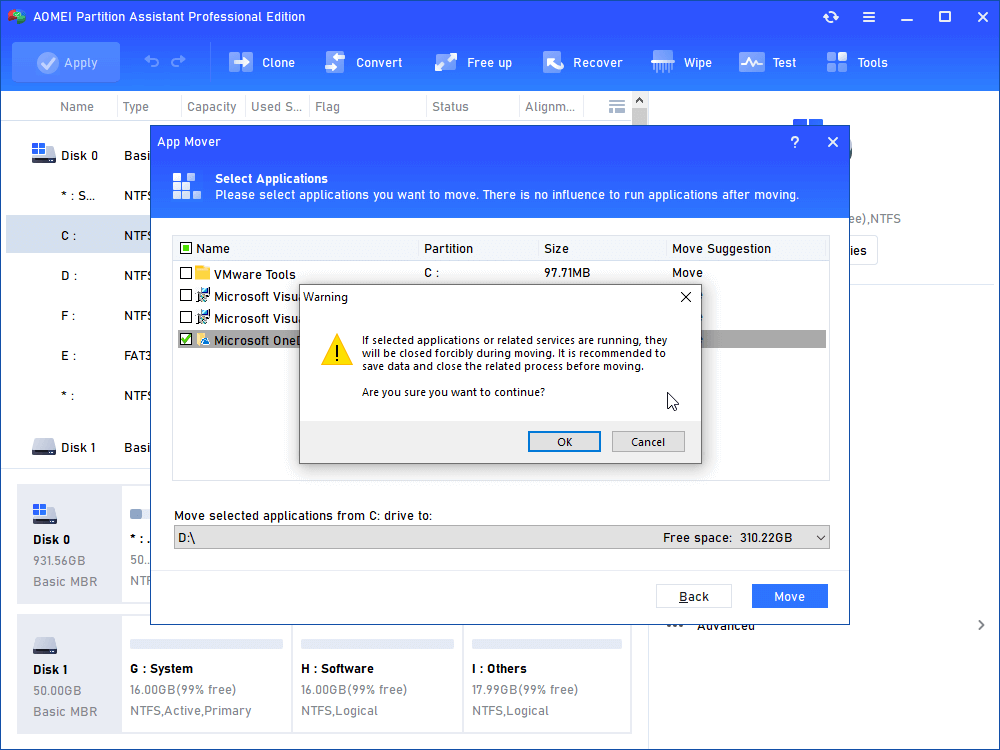Image resolution: width=1000 pixels, height=750 pixels.
Task: Click the Move Suggestion column header
Action: [721, 249]
